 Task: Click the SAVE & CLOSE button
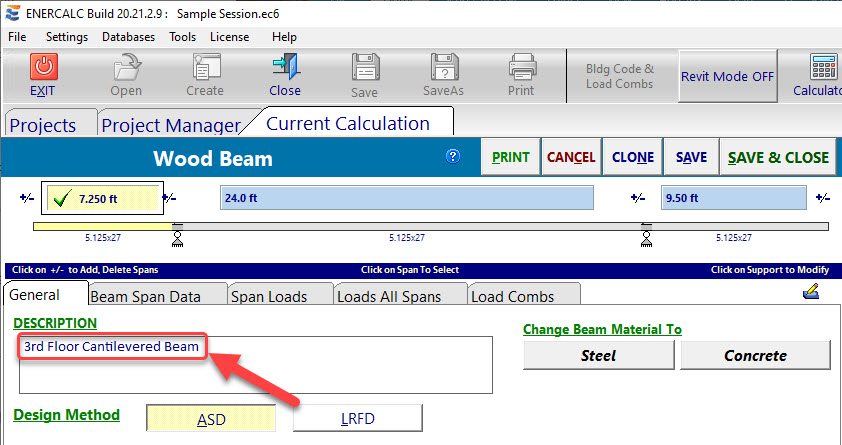[778, 157]
